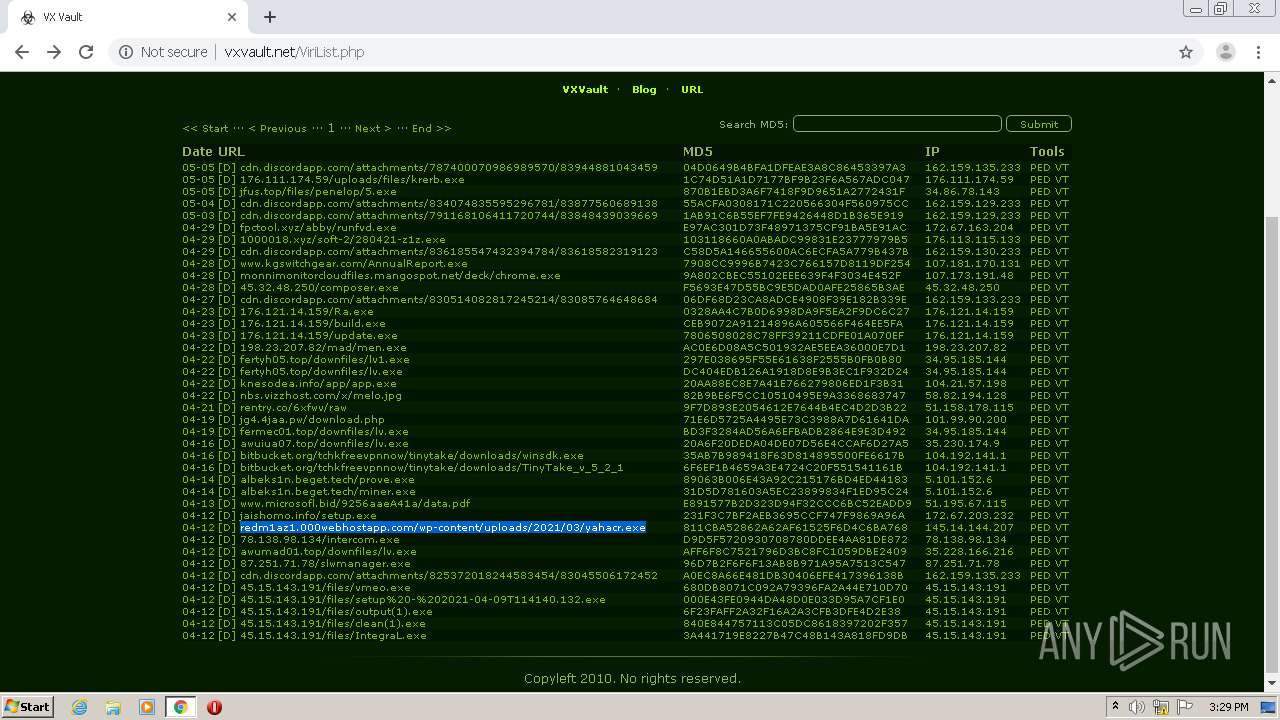The image size is (1280, 720).
Task: Click PED link for krerb.exe row
Action: (x=1040, y=180)
